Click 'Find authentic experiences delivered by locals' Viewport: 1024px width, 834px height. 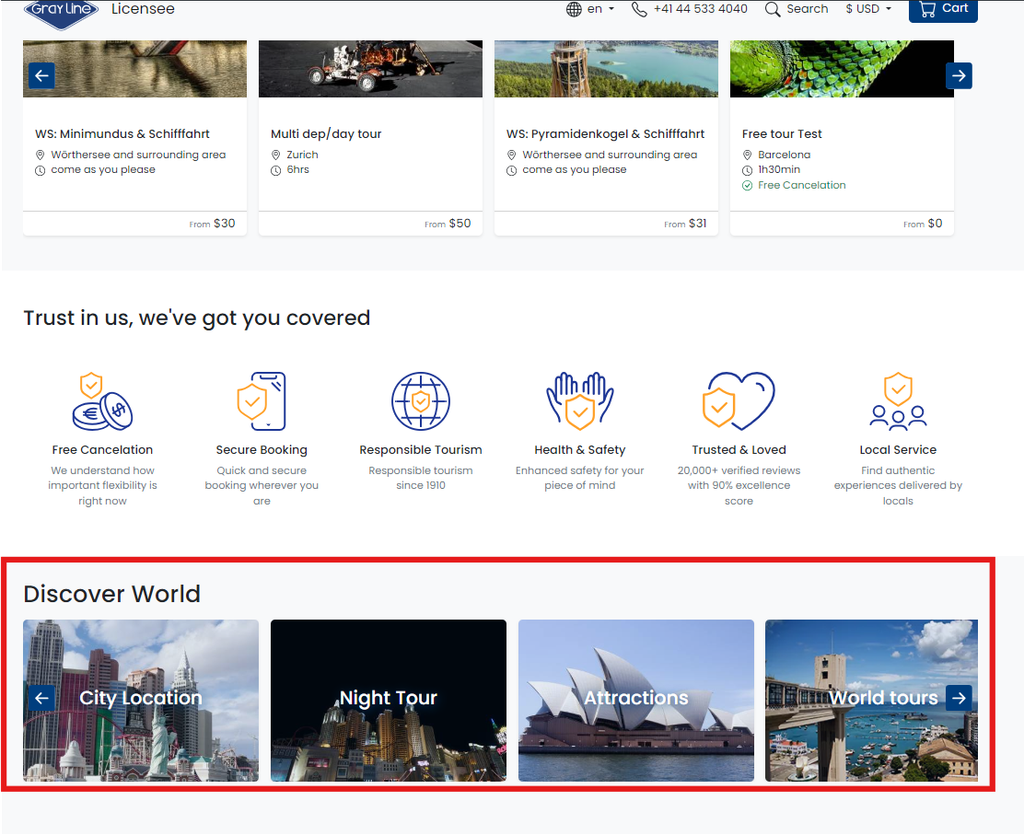[898, 486]
